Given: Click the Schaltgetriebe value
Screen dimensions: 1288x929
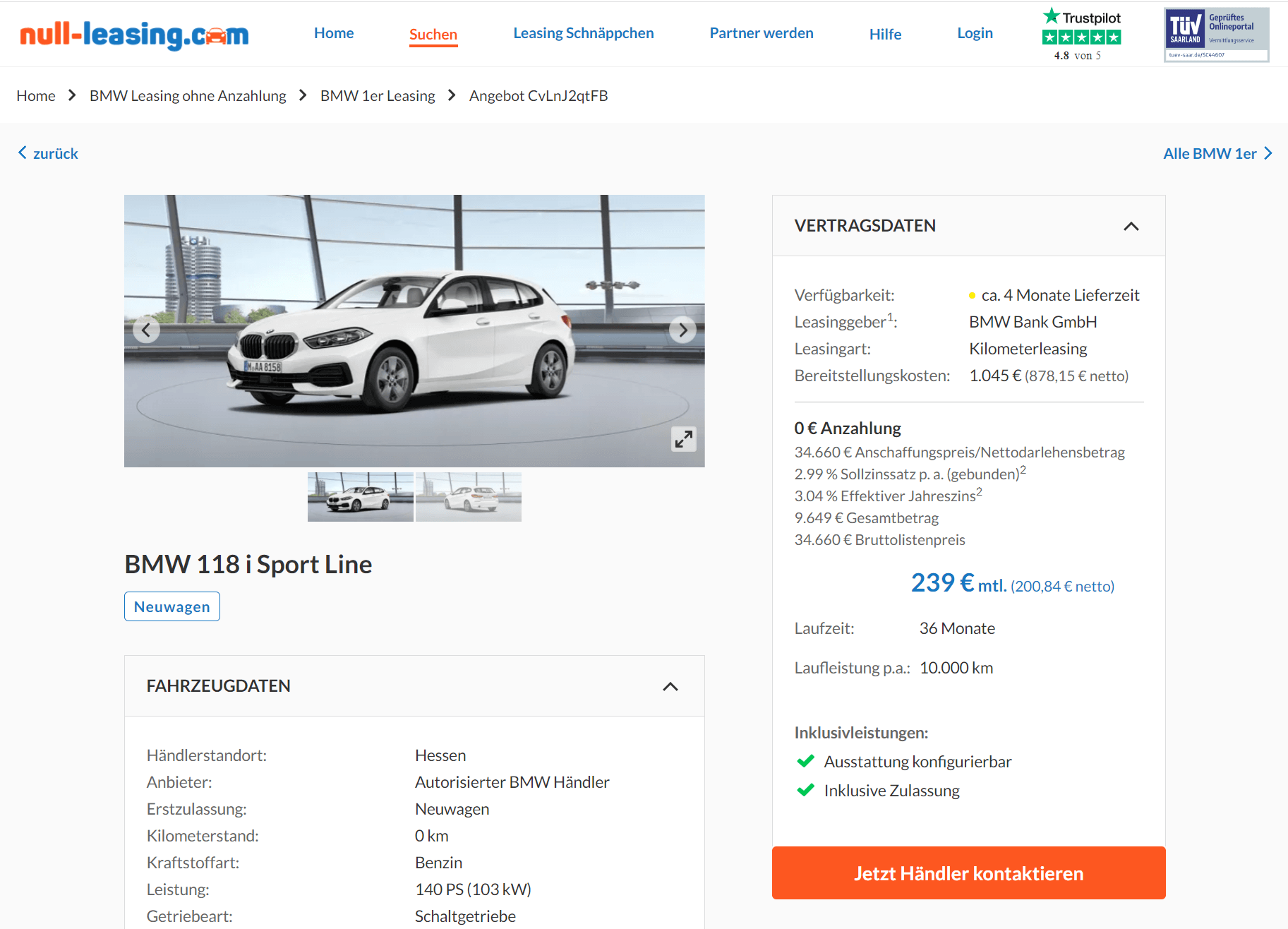Looking at the screenshot, I should (465, 916).
